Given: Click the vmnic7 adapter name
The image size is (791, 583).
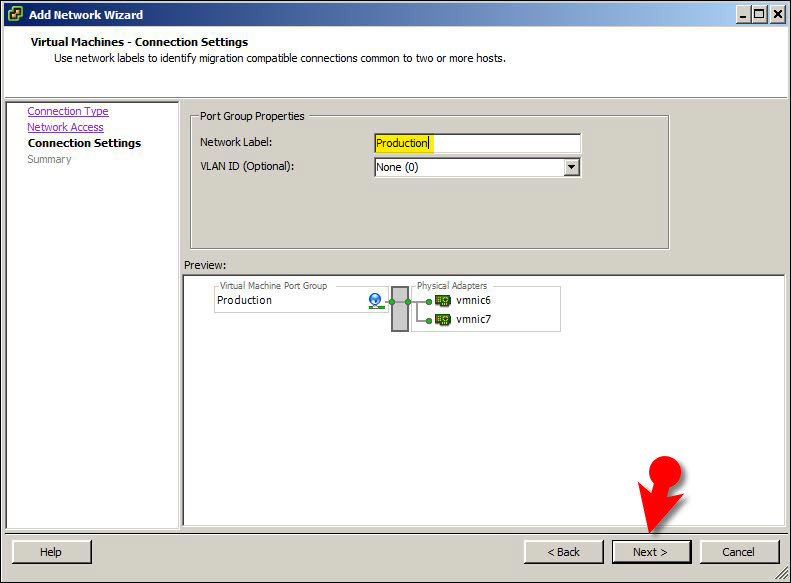Looking at the screenshot, I should (x=473, y=319).
